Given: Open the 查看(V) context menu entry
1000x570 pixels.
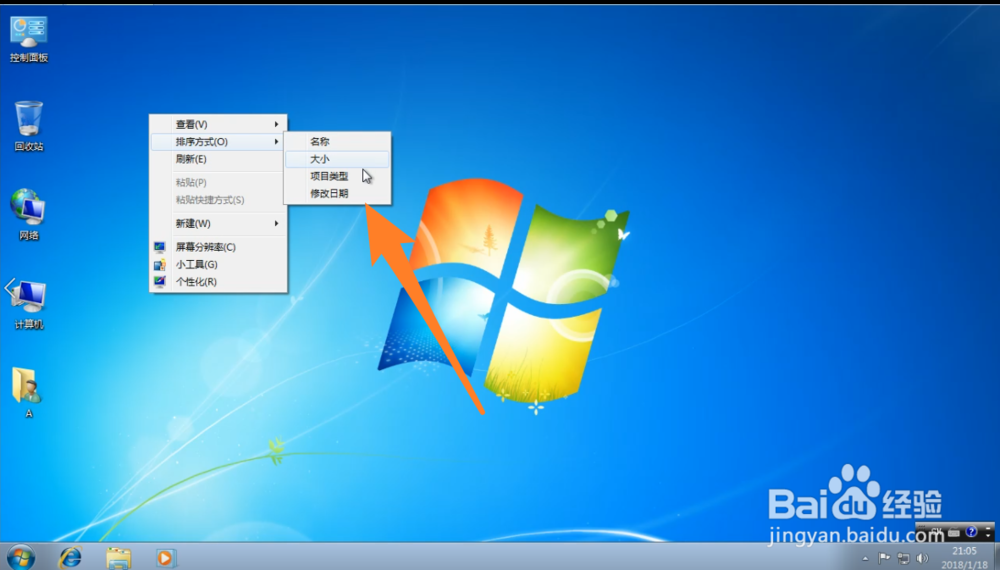Looking at the screenshot, I should point(218,124).
